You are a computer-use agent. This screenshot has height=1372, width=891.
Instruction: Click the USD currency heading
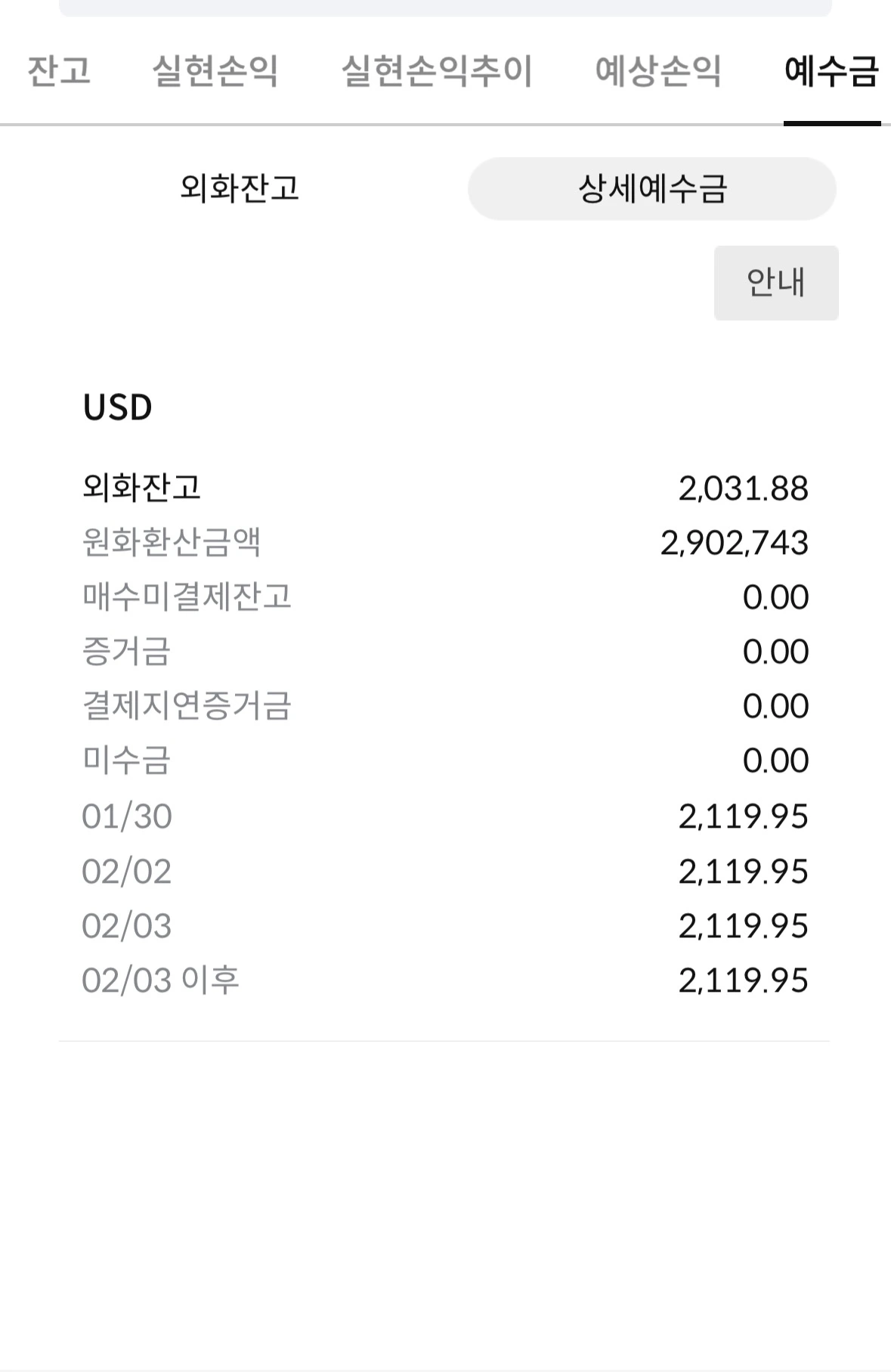117,407
